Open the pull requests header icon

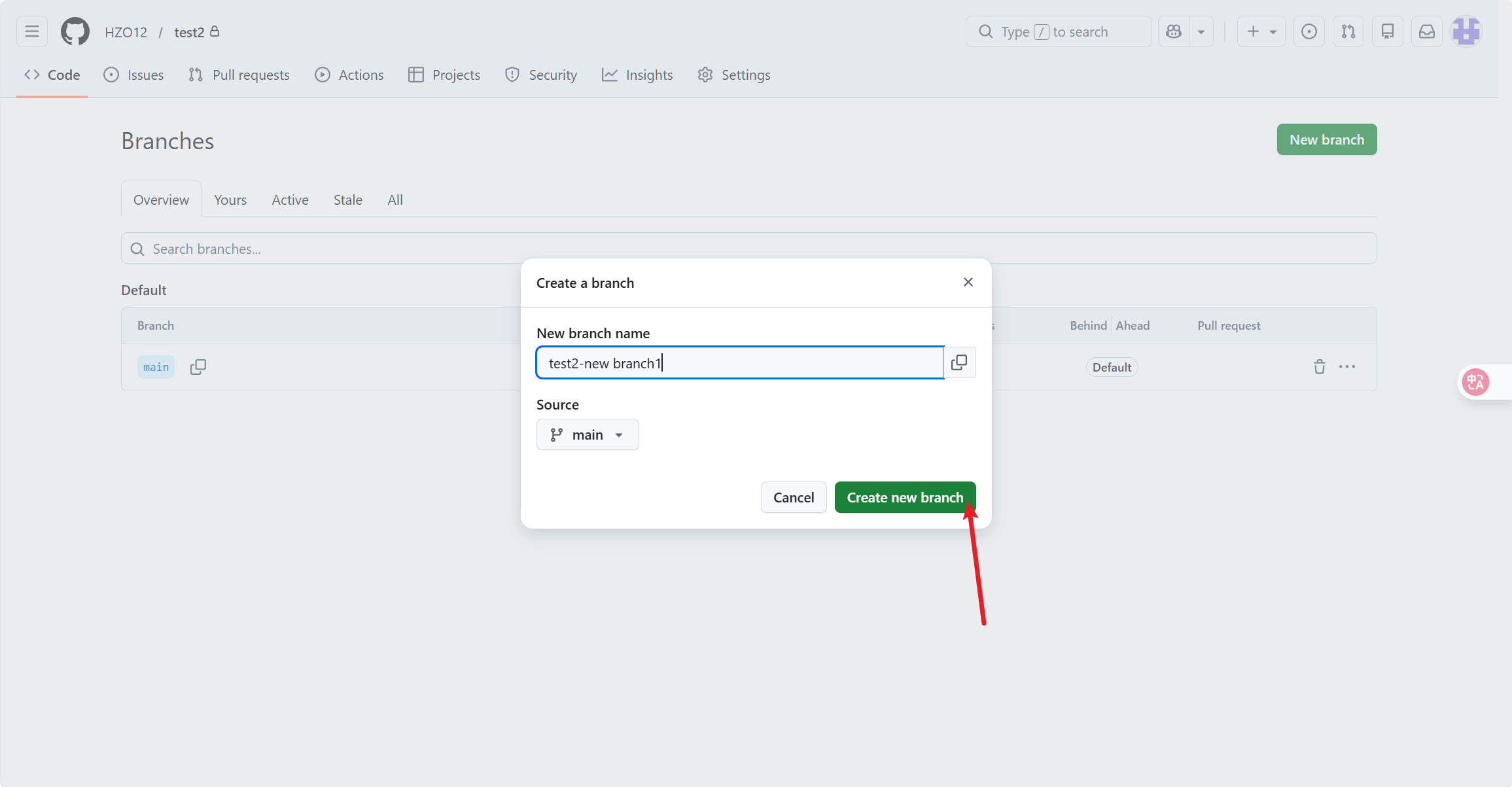(1348, 31)
